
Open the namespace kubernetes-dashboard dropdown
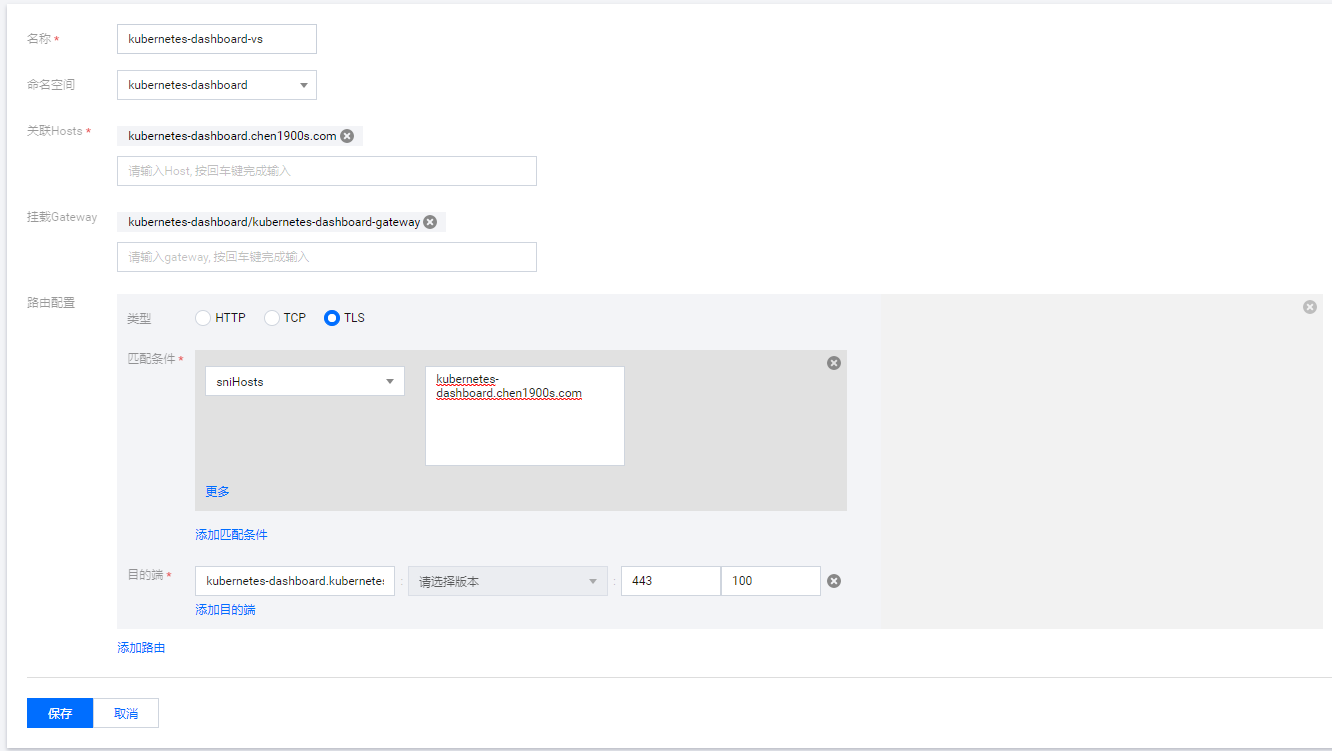pyautogui.click(x=216, y=85)
